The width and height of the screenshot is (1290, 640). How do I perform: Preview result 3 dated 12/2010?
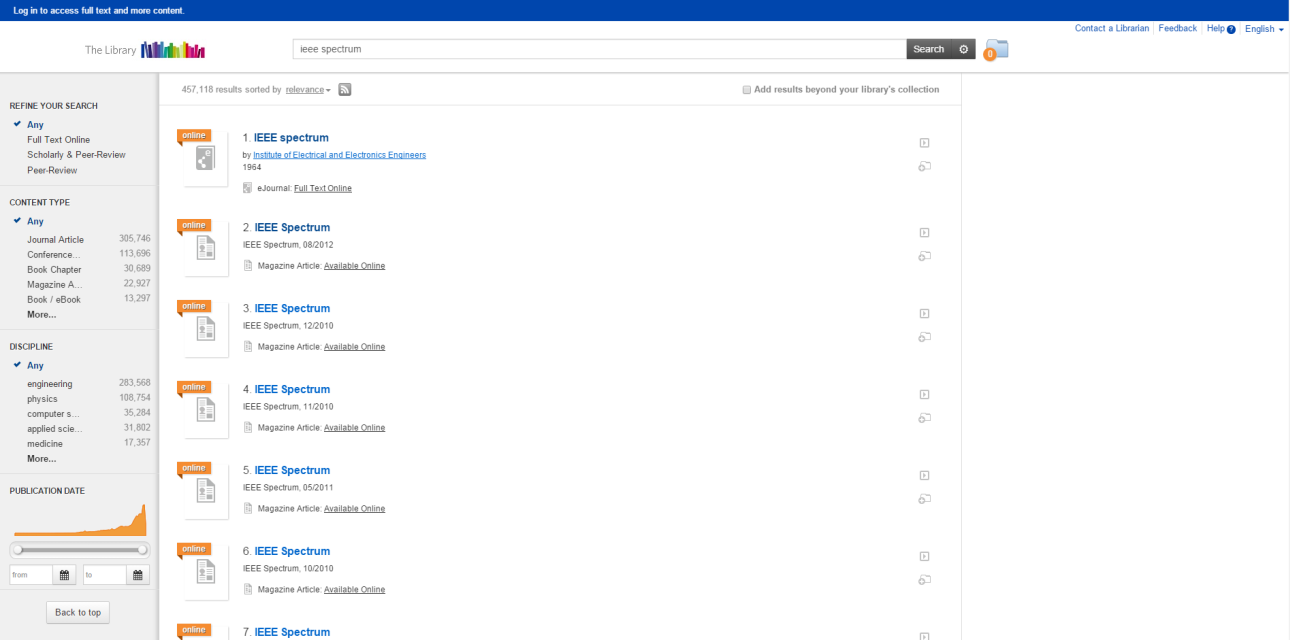[925, 314]
